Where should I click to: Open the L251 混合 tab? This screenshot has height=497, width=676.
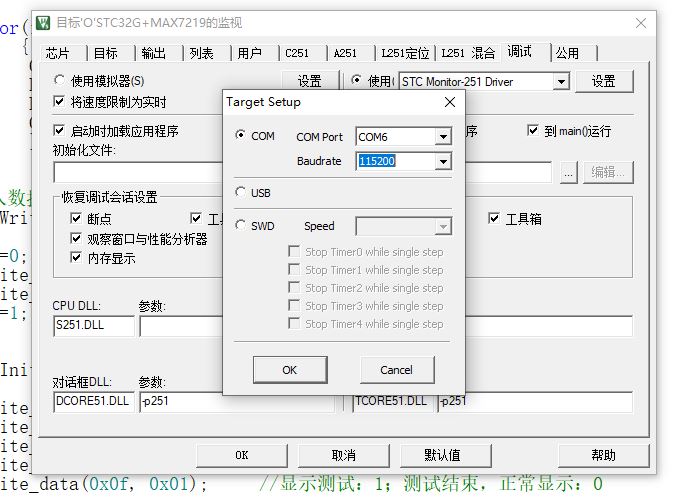coord(468,53)
